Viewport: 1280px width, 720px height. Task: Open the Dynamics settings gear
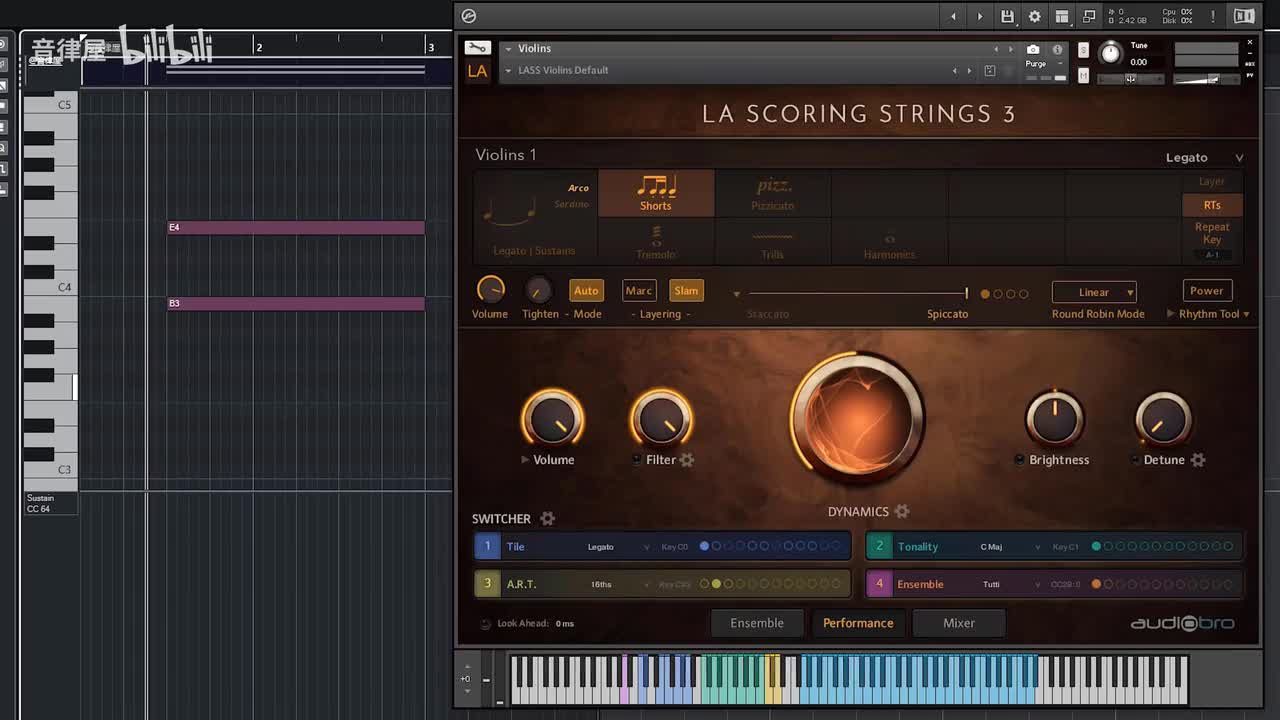coord(902,512)
